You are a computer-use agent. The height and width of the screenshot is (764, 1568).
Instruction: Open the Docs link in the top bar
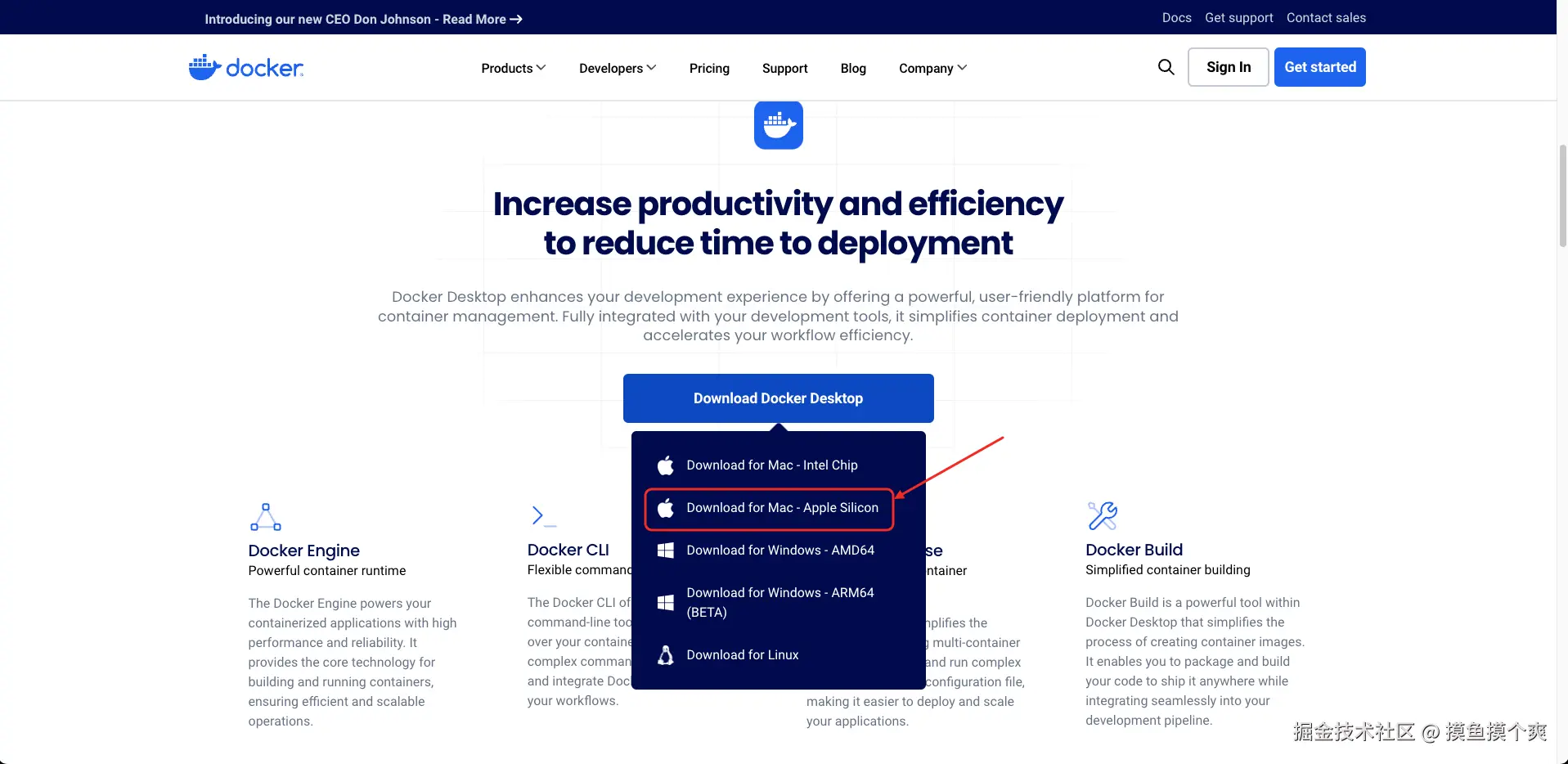(1177, 17)
